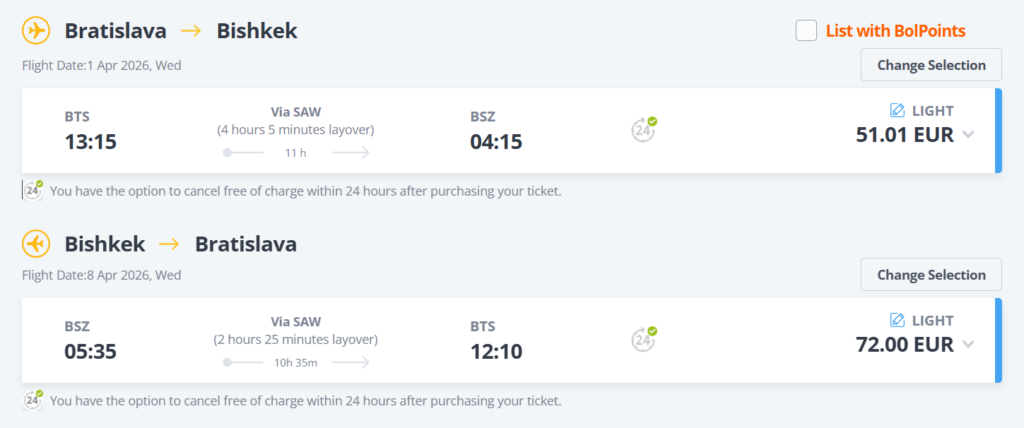The image size is (1024, 428).
Task: Click the LIGHT fare edit icon at 51.01 EUR
Action: point(897,111)
